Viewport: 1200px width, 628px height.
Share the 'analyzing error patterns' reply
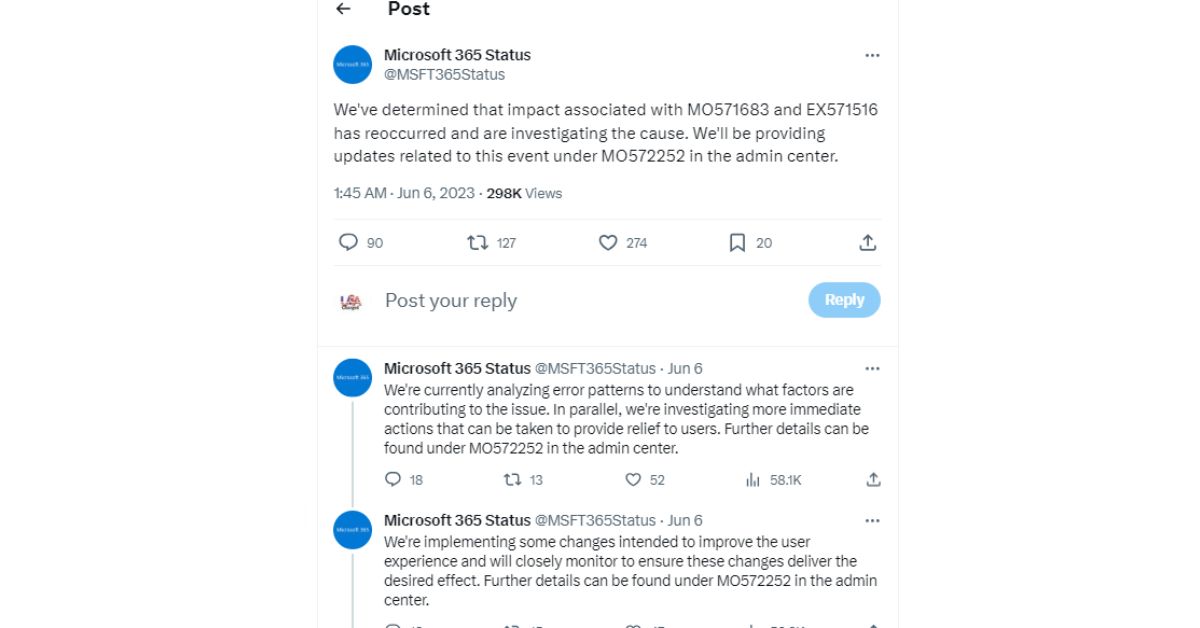coord(873,480)
